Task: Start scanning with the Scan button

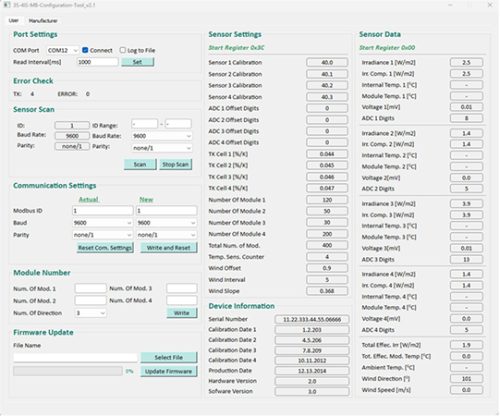Action: pyautogui.click(x=140, y=164)
